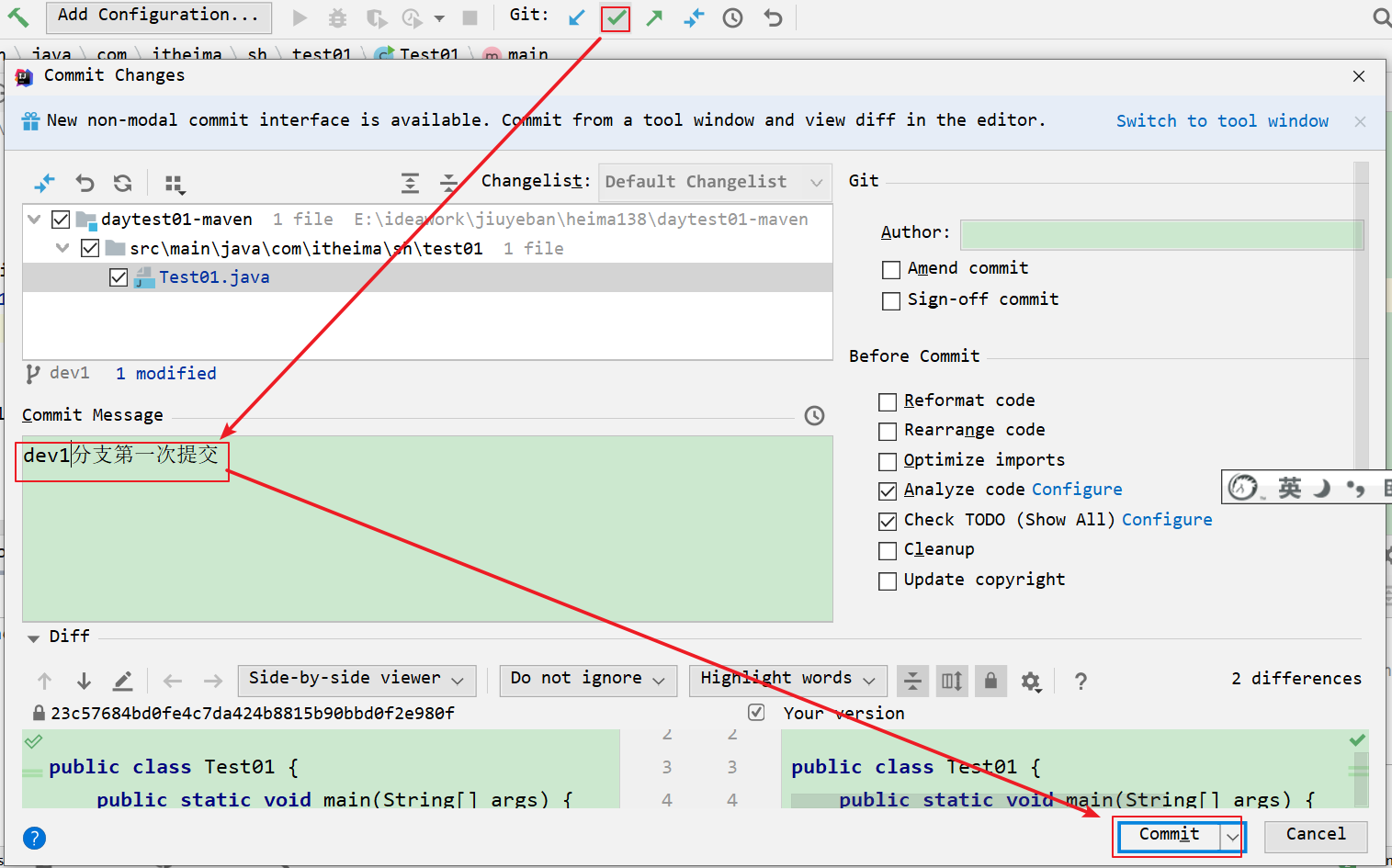Click inside the commit message text area
Image resolution: width=1392 pixels, height=868 pixels.
point(427,542)
